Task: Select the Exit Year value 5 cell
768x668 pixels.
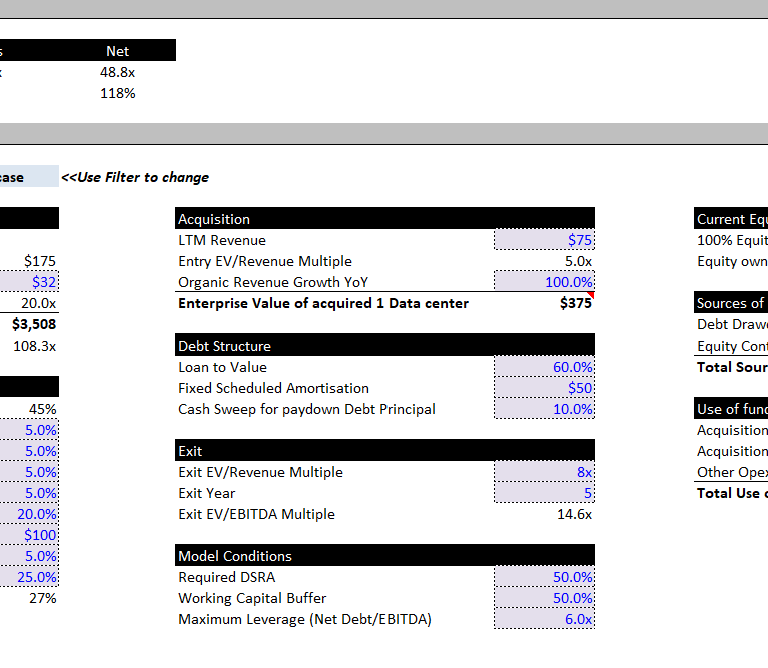Action: (544, 493)
